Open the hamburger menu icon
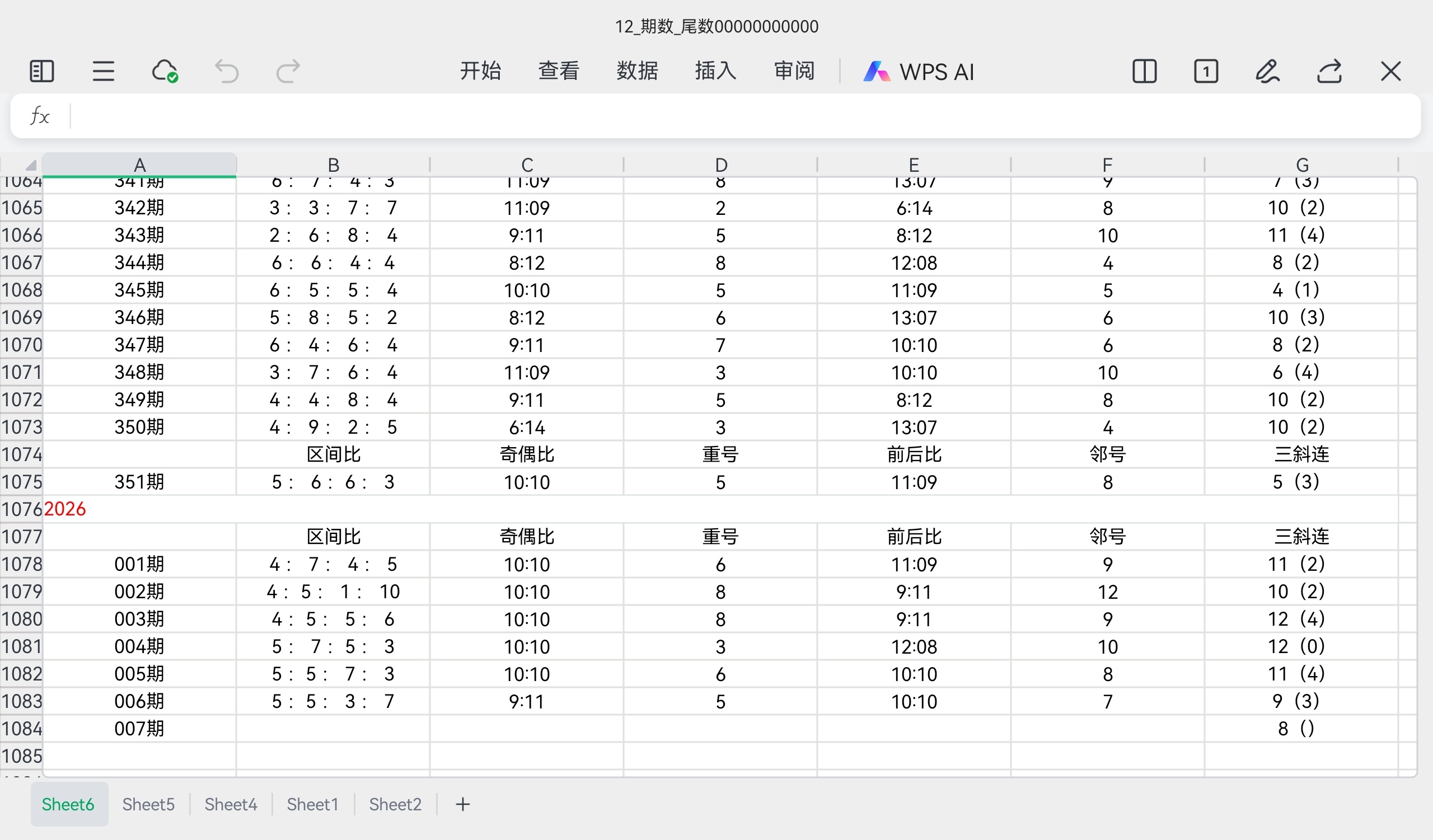 pos(104,72)
